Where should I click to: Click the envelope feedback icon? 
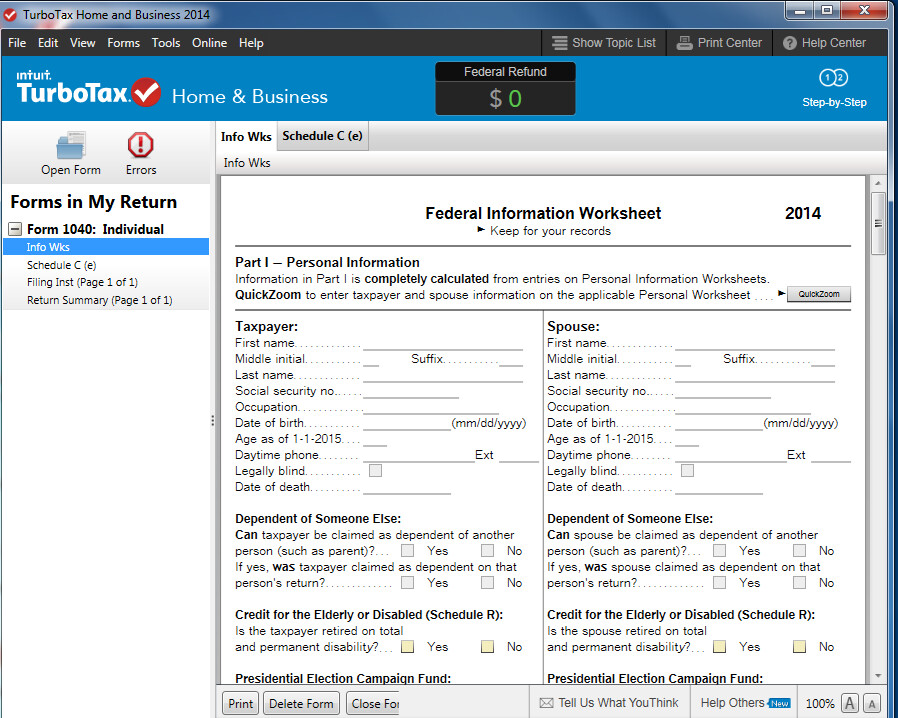point(546,703)
